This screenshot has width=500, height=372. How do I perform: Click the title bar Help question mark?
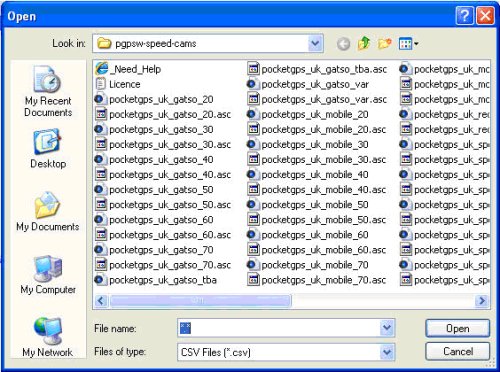click(x=464, y=16)
